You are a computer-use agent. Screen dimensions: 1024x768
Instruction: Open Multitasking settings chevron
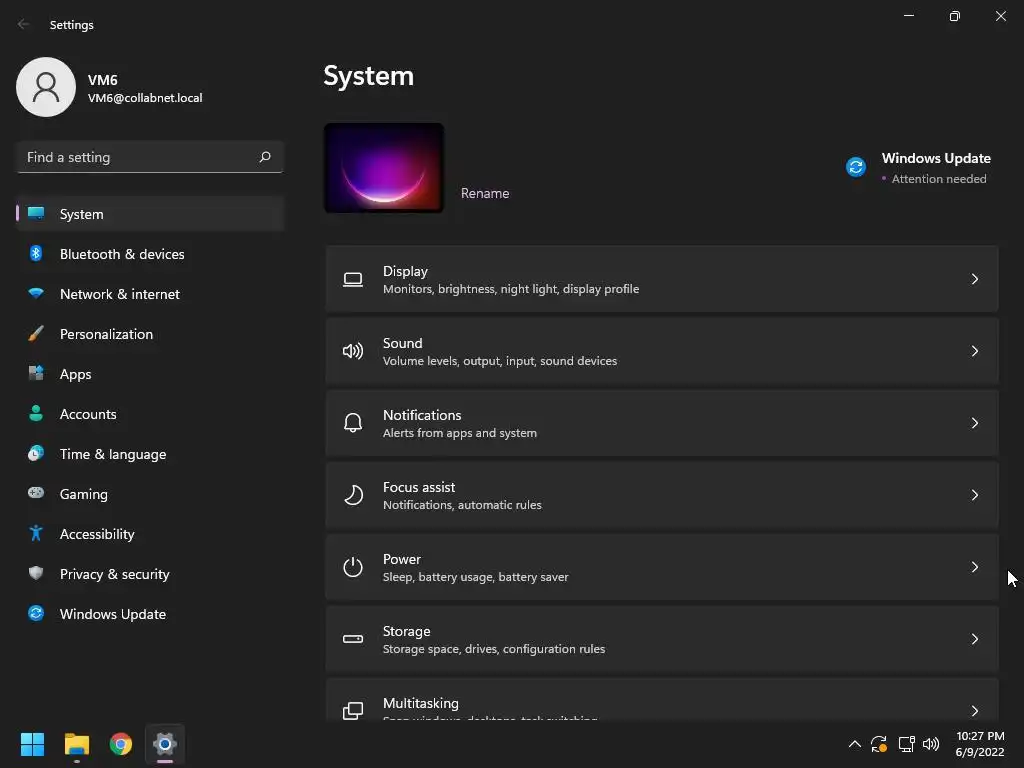coord(974,711)
